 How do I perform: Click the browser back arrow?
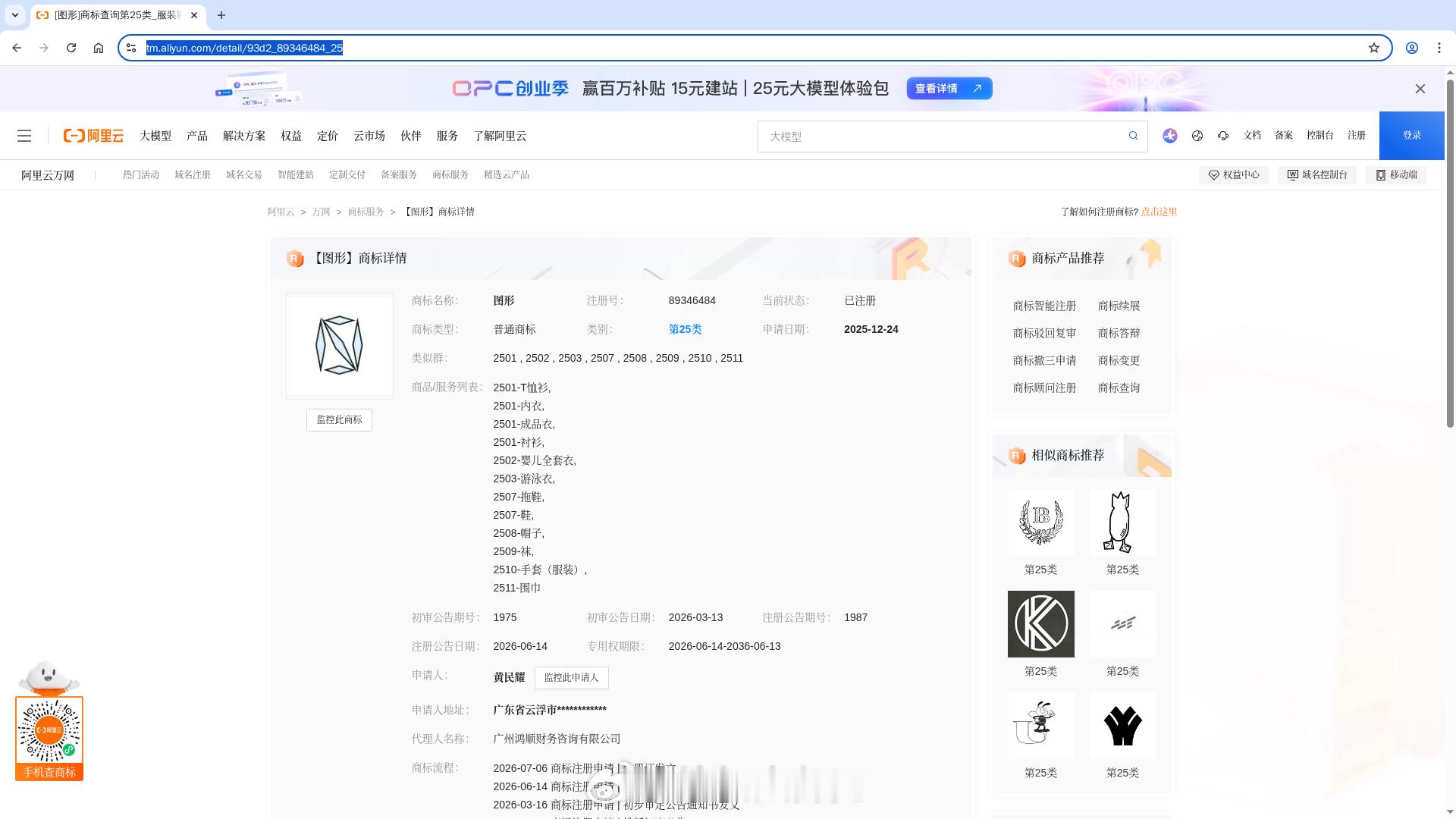coord(17,48)
